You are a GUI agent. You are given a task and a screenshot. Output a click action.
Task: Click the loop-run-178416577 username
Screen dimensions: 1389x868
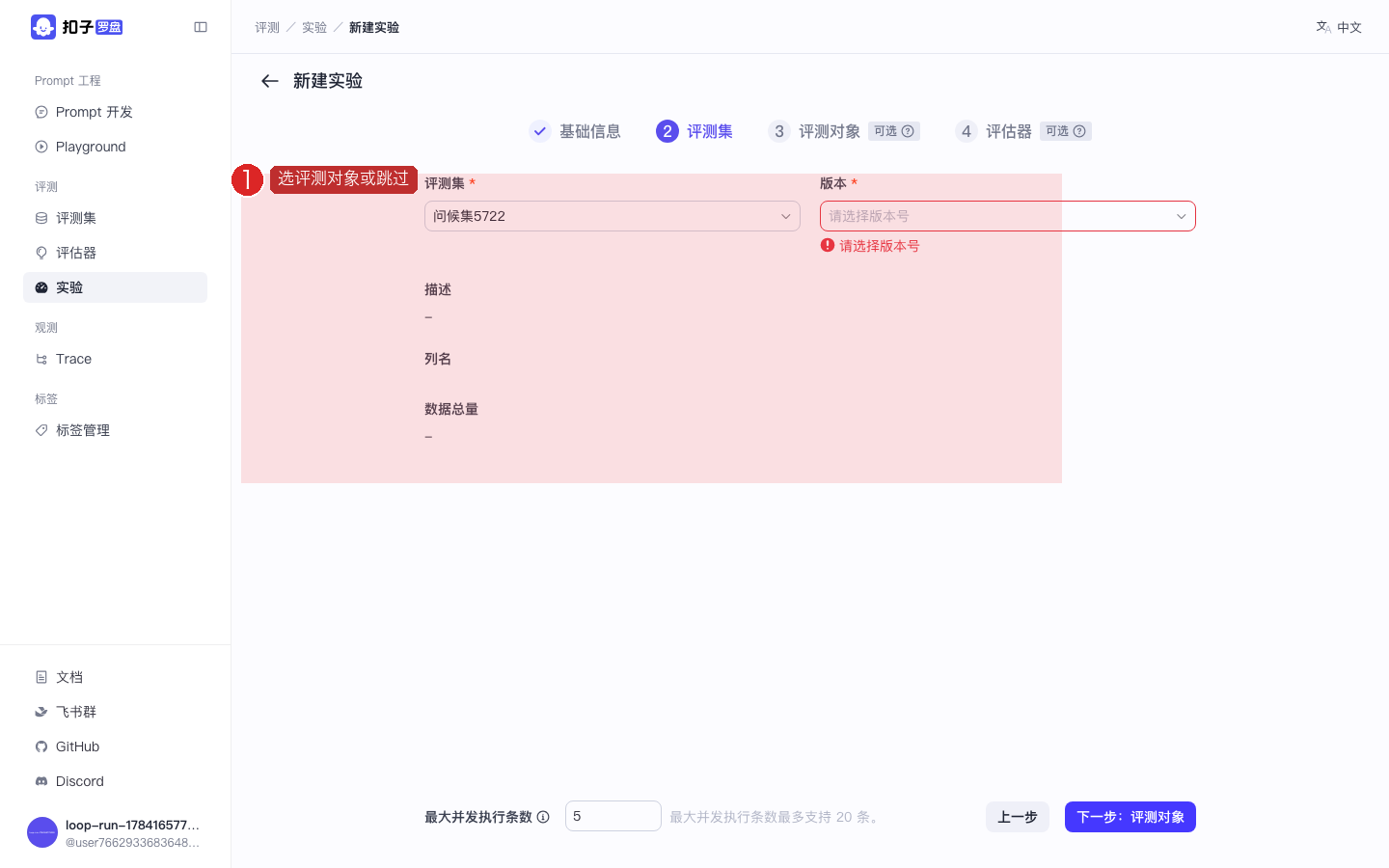point(132,825)
